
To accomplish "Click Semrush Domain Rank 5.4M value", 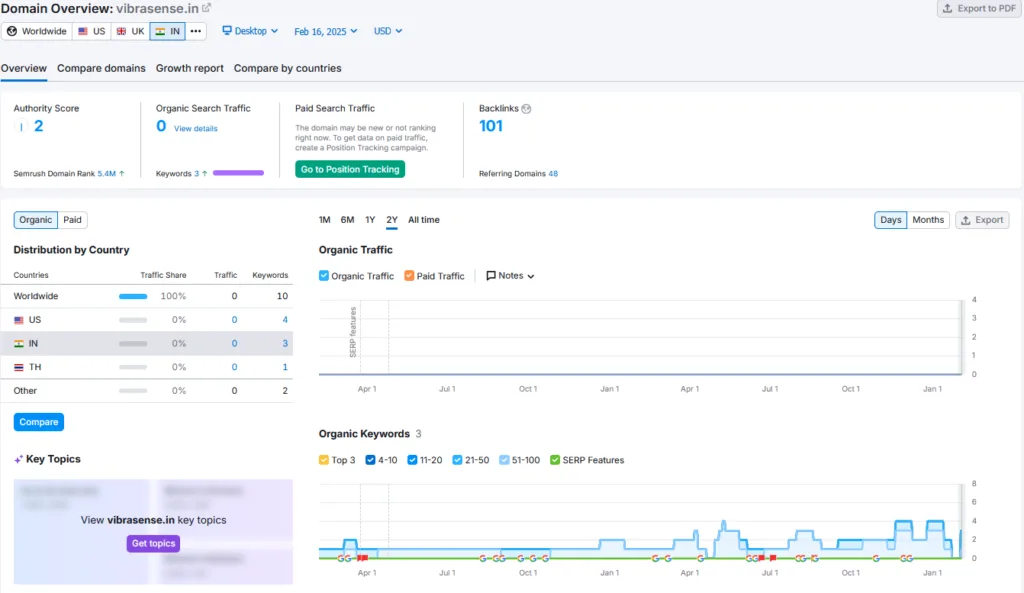I will pos(106,174).
